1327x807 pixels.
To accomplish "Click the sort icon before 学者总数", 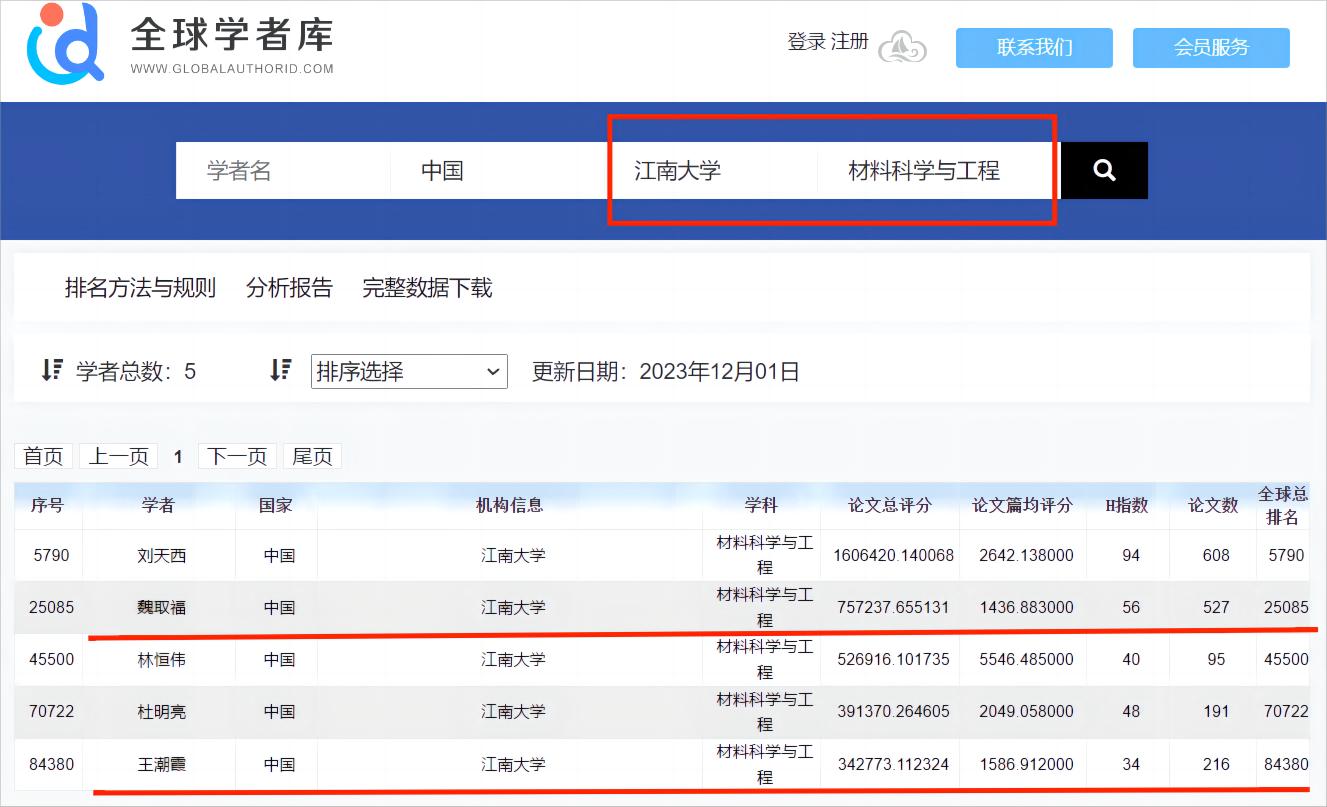I will [52, 371].
